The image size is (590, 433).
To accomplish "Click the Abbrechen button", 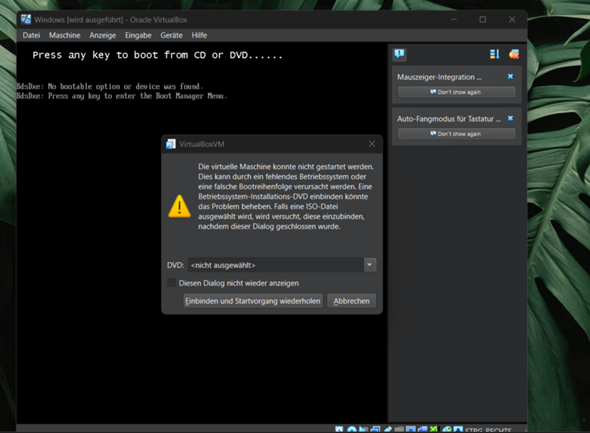I will click(351, 301).
